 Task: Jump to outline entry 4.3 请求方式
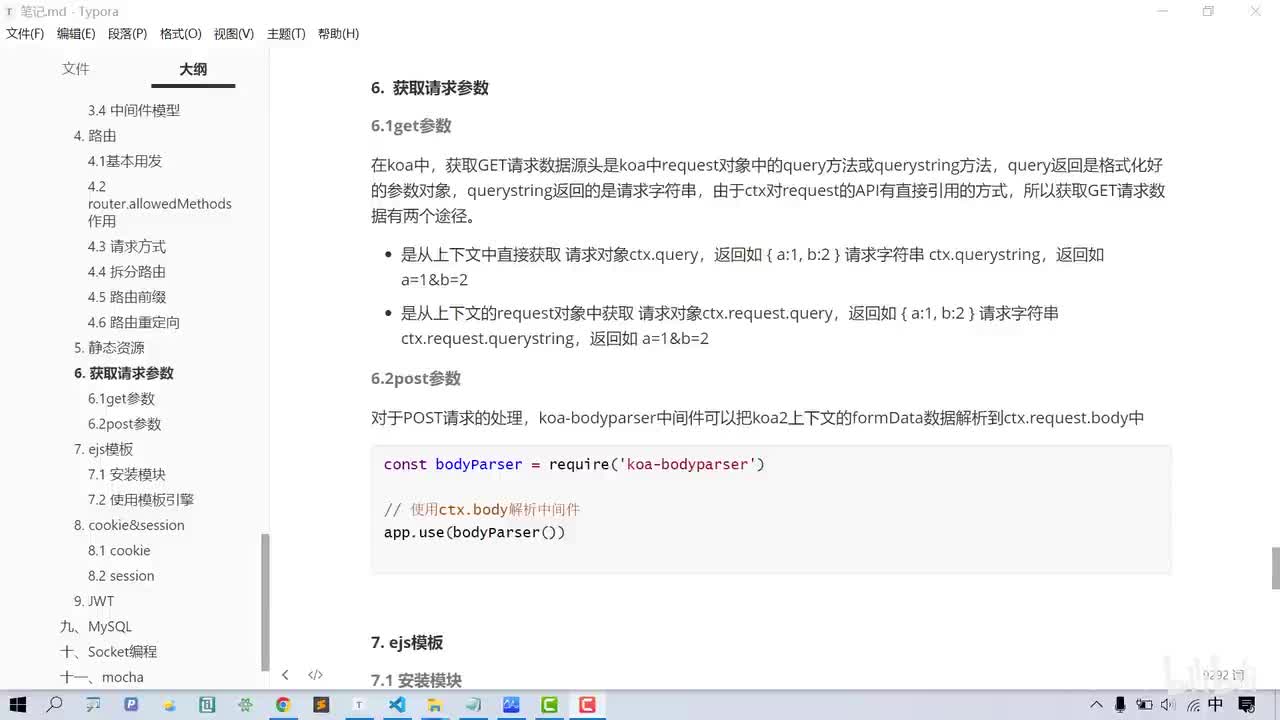point(127,247)
